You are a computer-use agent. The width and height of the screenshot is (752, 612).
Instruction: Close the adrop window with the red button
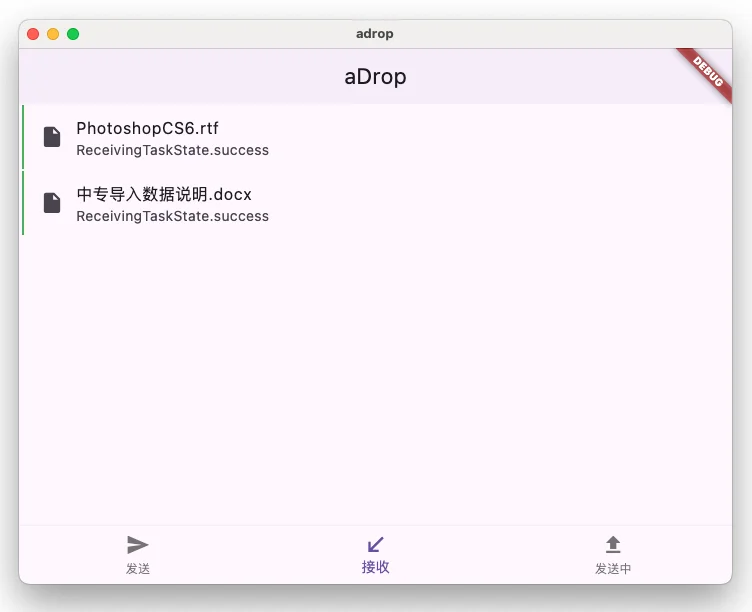click(x=33, y=34)
